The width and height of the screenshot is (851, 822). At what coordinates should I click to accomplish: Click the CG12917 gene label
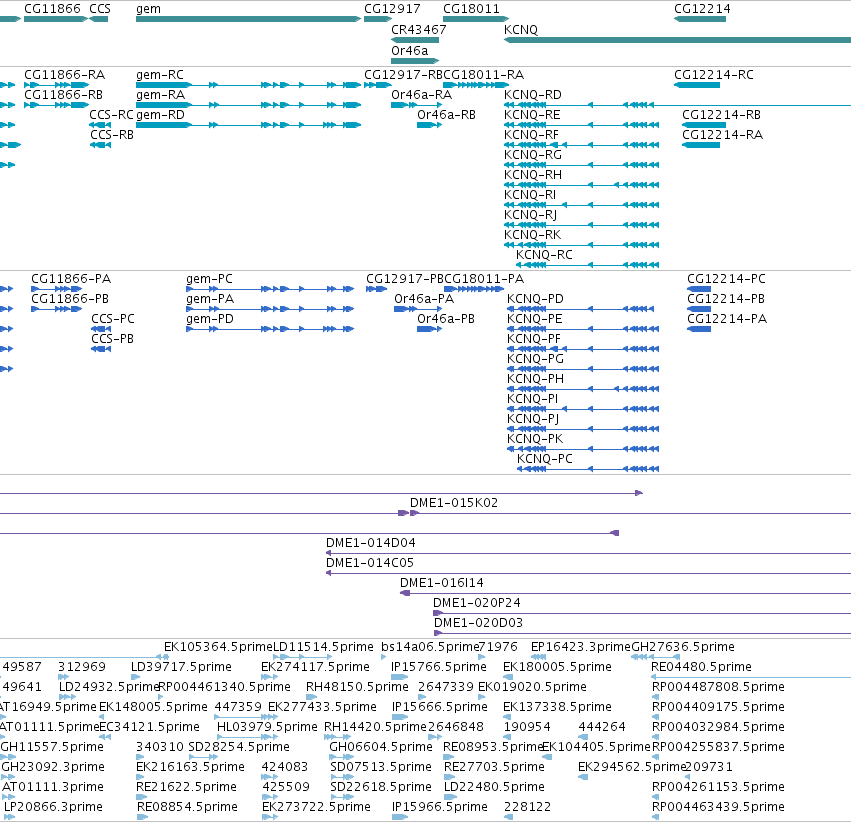pyautogui.click(x=392, y=9)
